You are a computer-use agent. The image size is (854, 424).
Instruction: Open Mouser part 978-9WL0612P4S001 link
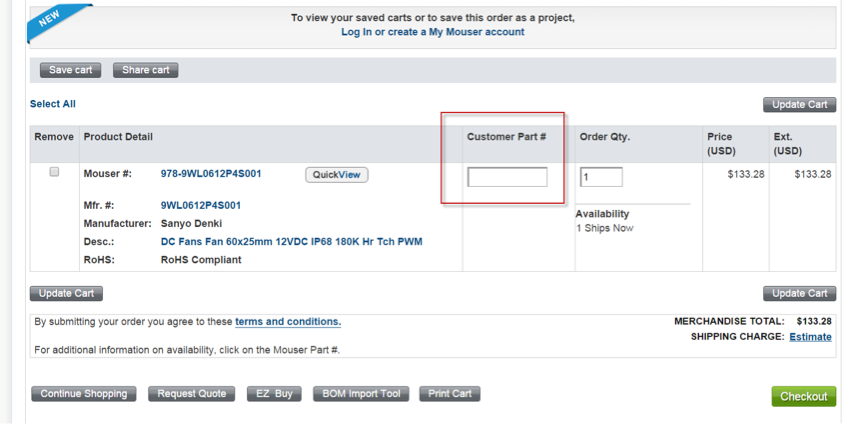coord(211,174)
